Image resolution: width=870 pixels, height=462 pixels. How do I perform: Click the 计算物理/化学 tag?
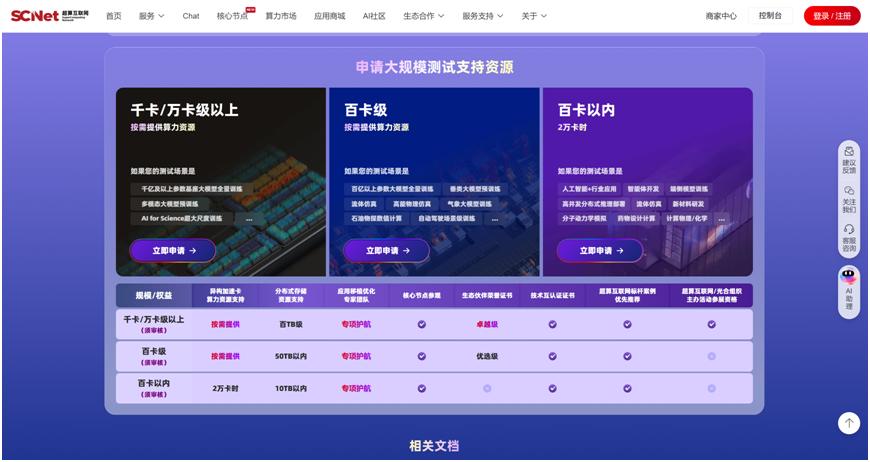(687, 219)
